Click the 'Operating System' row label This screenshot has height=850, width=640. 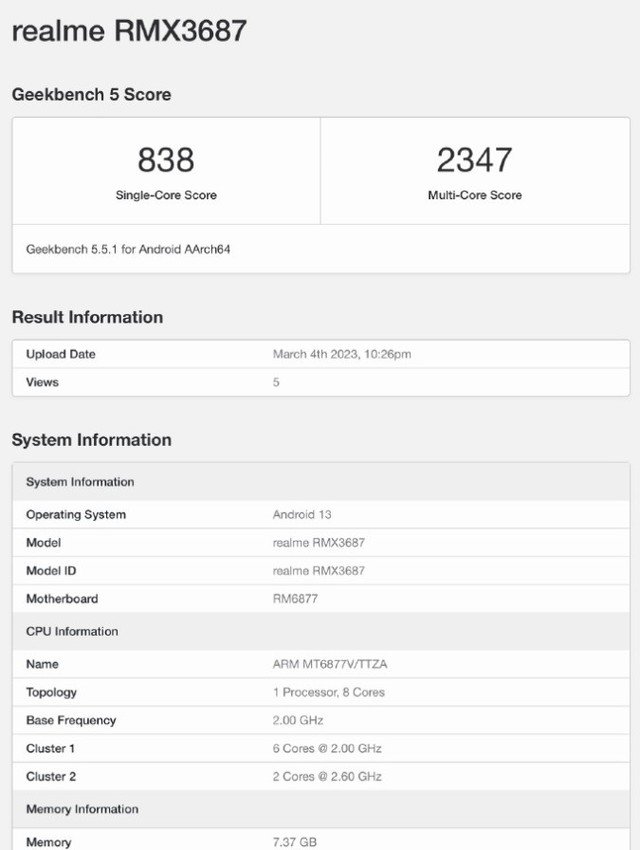tap(76, 514)
